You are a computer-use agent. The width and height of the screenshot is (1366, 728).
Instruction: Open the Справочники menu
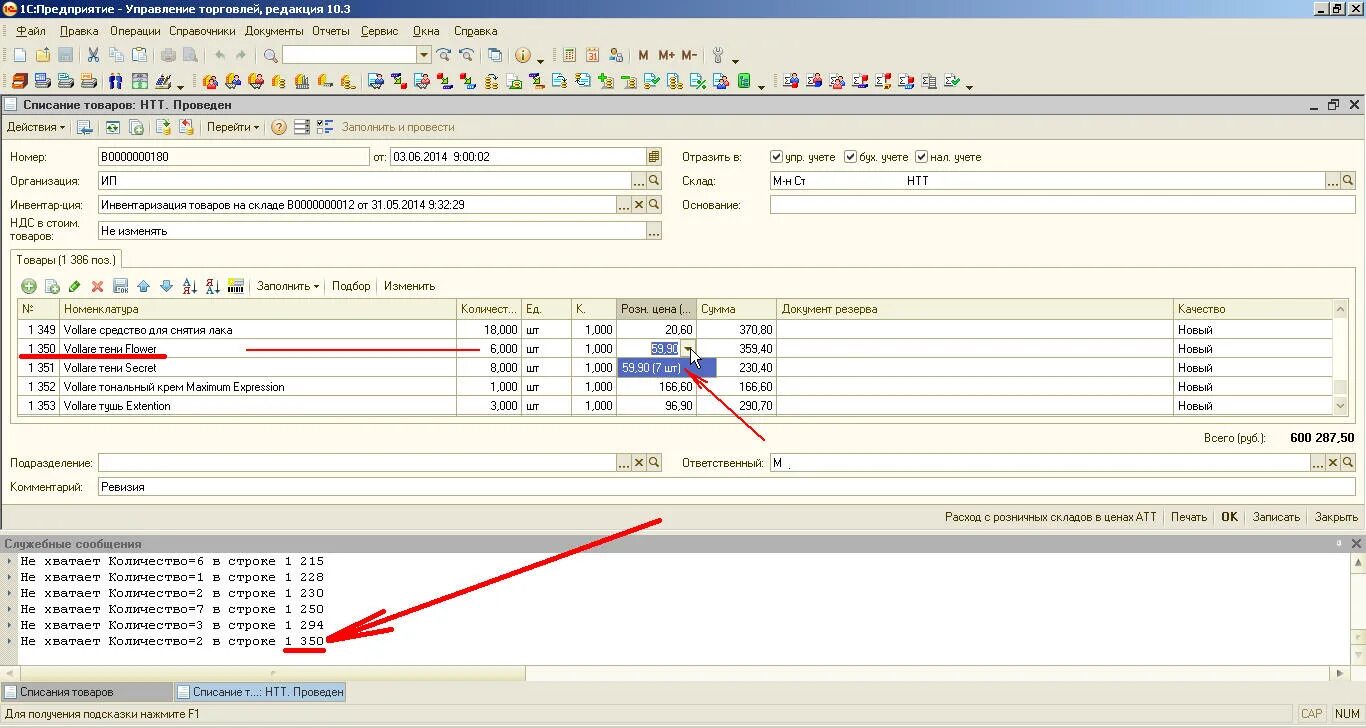[202, 31]
